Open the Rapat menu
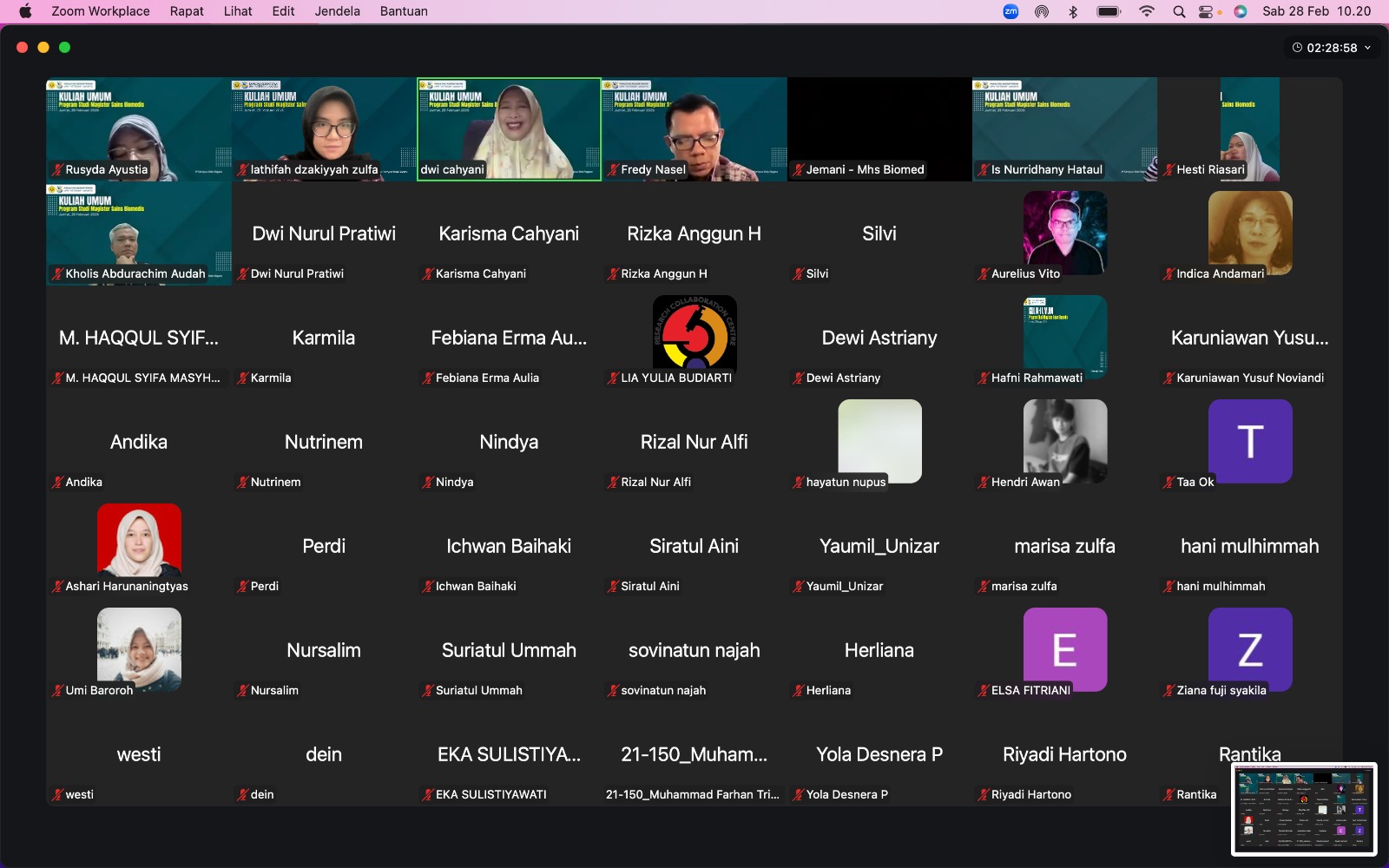 (187, 11)
